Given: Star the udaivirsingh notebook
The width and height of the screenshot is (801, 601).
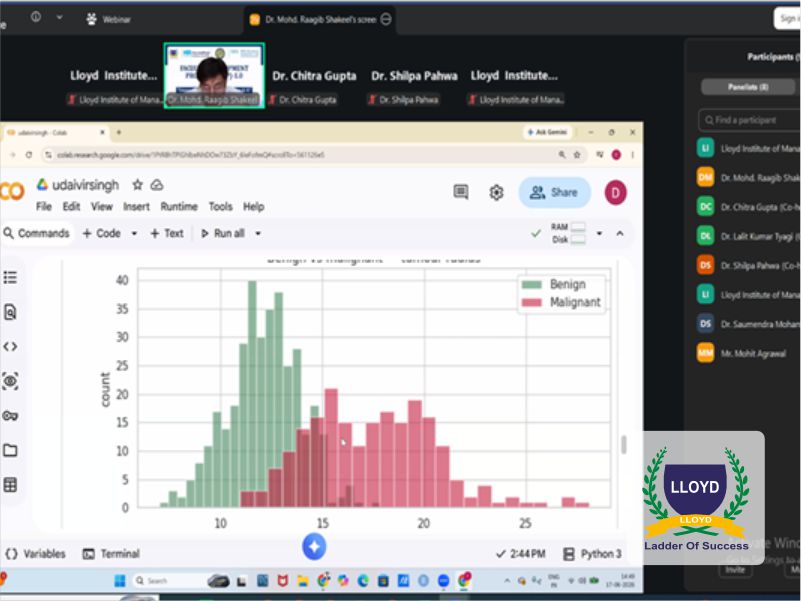Looking at the screenshot, I should tap(137, 184).
